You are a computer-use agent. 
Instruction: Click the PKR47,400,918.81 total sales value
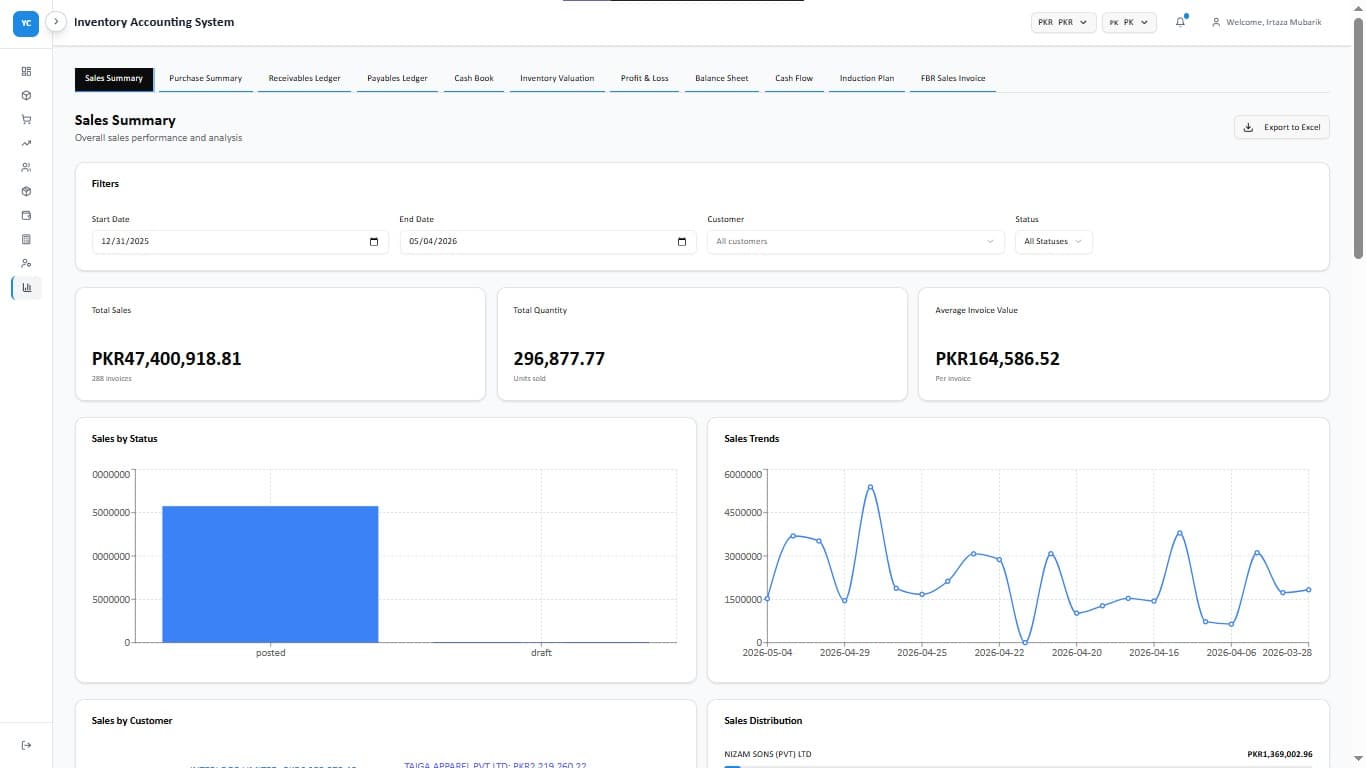coord(166,358)
